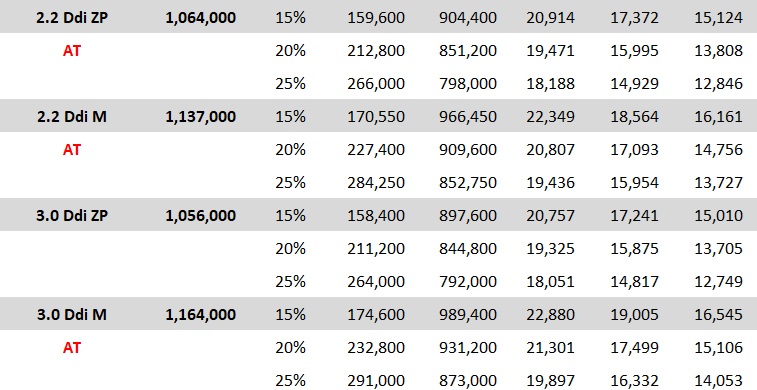The width and height of the screenshot is (757, 390).
Task: Click the 22,880 installment value
Action: pos(550,315)
